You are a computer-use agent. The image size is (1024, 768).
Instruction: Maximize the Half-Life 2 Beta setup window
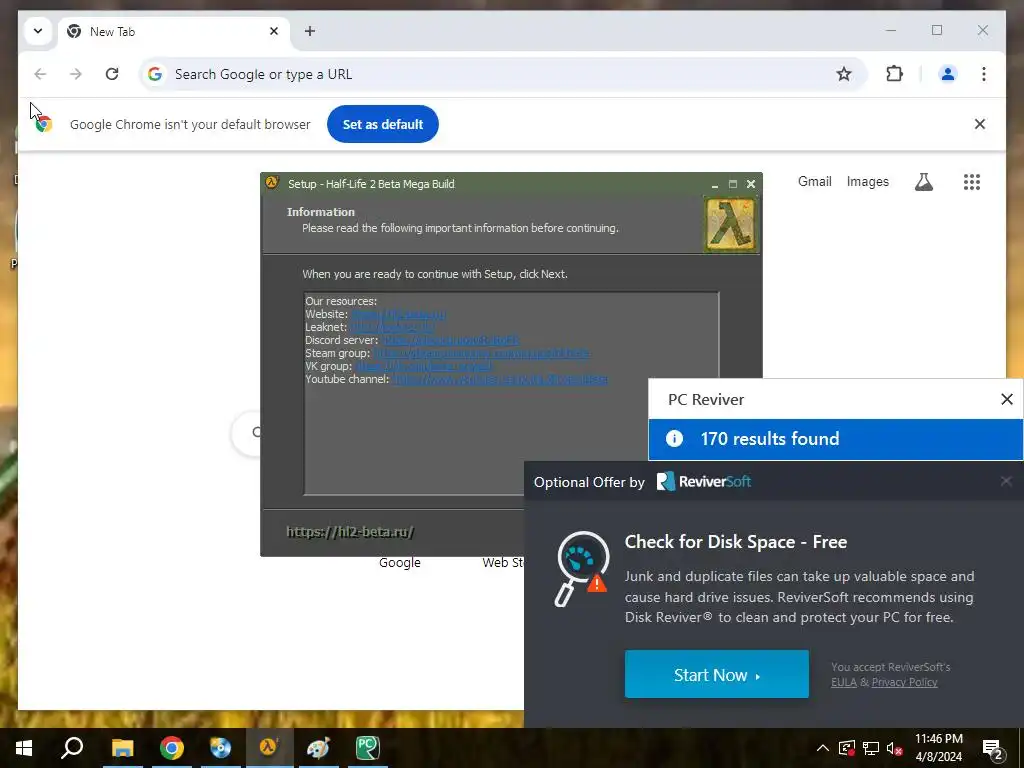click(733, 184)
